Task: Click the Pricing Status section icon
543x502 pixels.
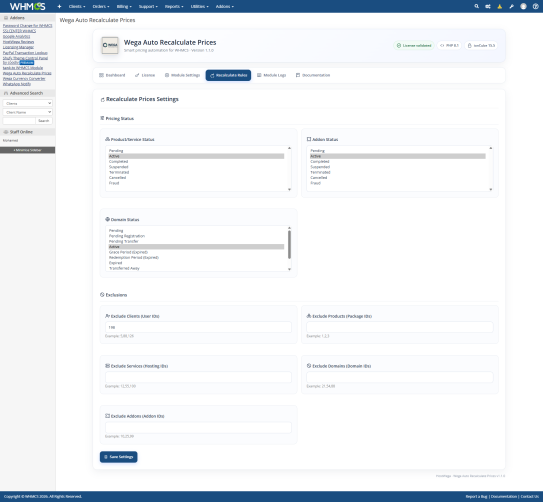Action: (x=102, y=118)
